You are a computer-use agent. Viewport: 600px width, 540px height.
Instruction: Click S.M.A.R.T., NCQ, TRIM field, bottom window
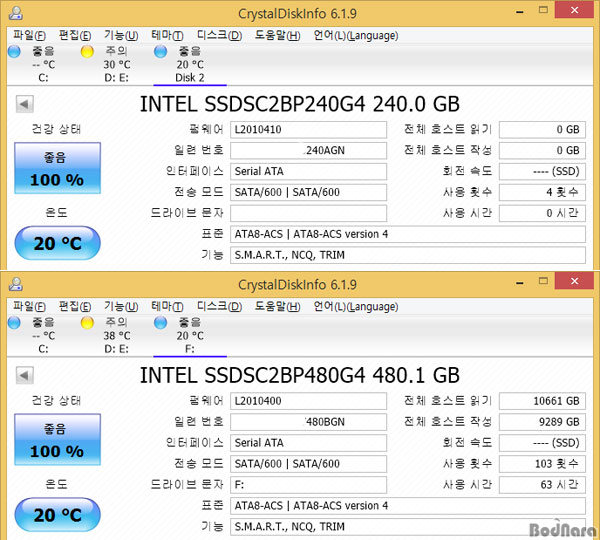tap(408, 527)
